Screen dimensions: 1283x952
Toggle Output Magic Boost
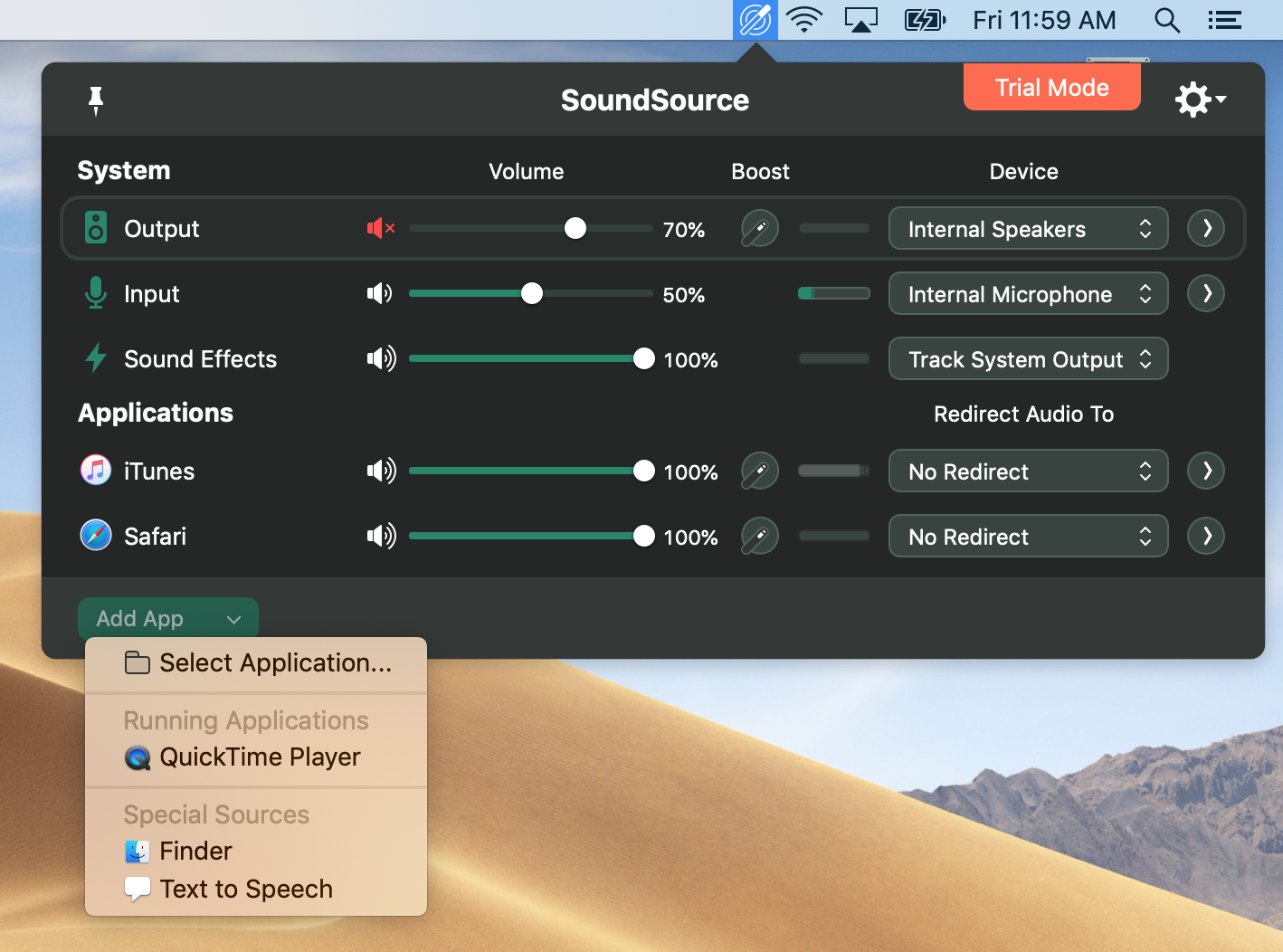760,229
